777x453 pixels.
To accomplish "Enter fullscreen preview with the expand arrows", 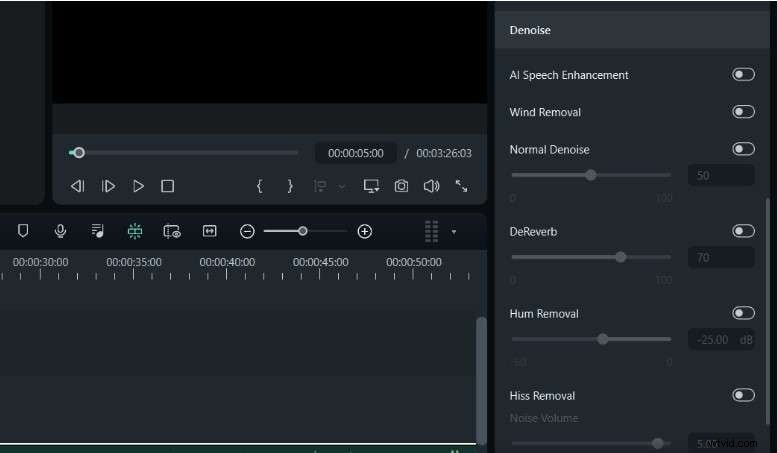I will 461,186.
